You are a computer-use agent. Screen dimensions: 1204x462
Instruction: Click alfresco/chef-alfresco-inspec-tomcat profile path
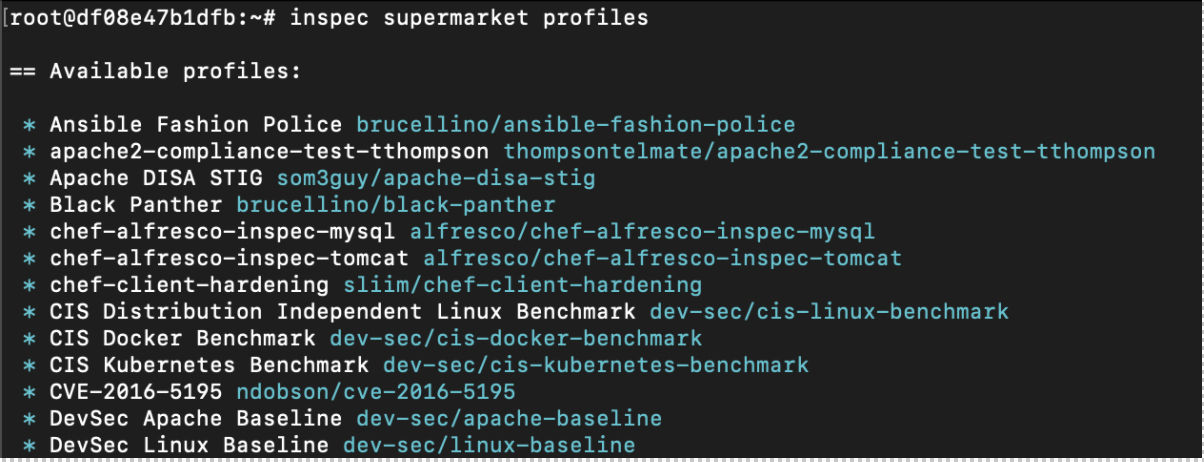pos(662,258)
